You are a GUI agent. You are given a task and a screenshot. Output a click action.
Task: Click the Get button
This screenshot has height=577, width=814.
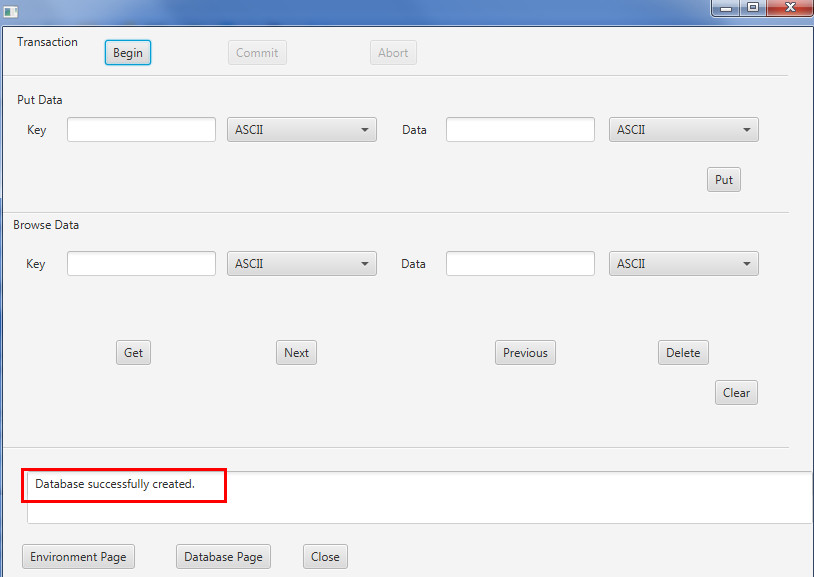(x=133, y=352)
